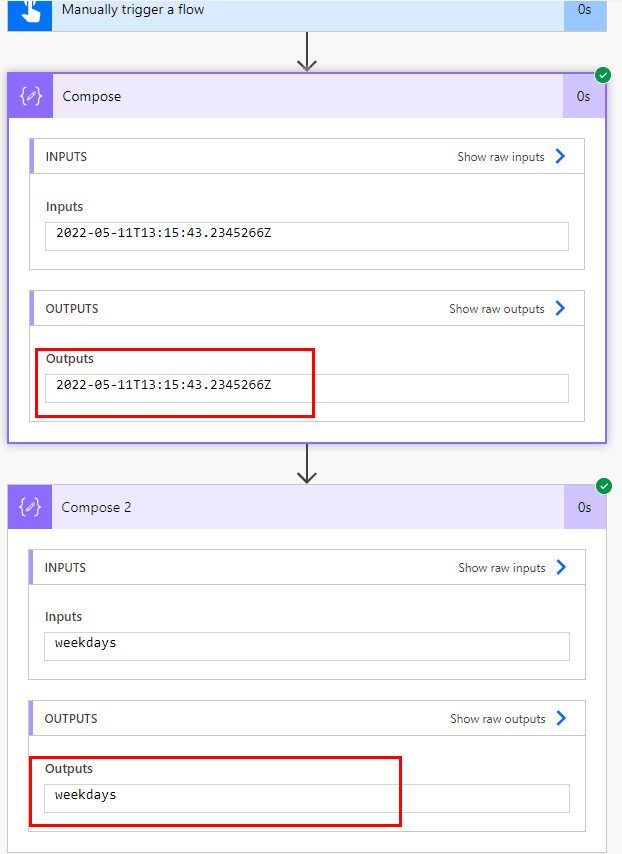
Task: Click the green success checkmark on Compose 2
Action: coord(603,486)
